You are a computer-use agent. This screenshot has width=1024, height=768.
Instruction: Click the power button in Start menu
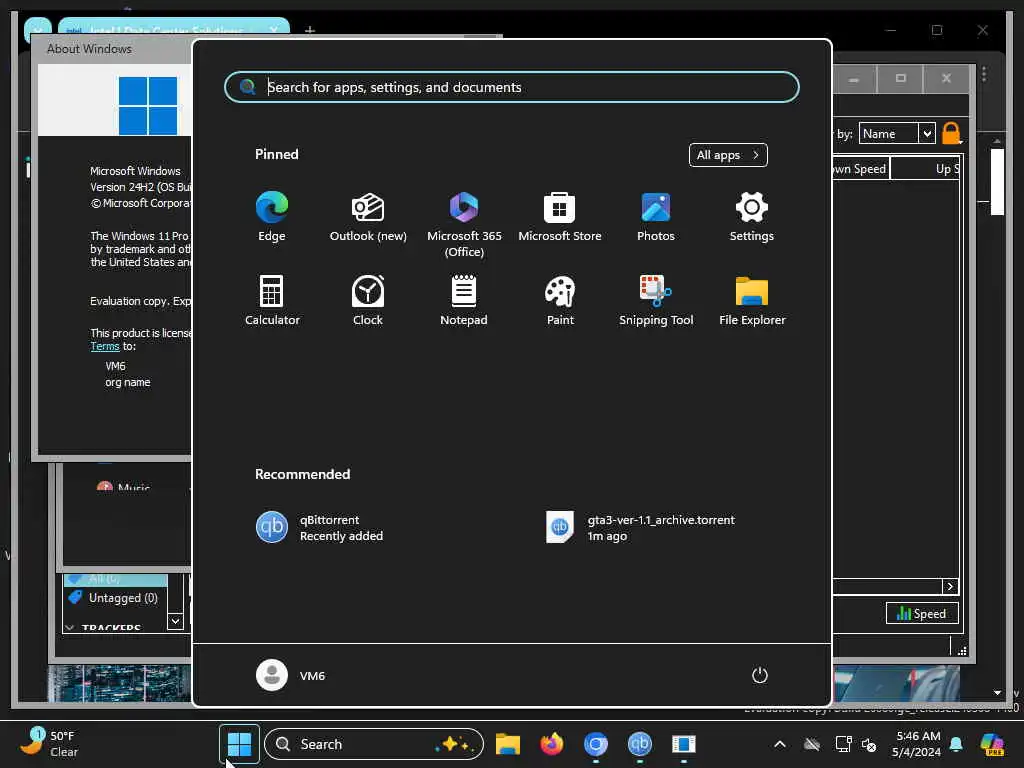coord(760,675)
